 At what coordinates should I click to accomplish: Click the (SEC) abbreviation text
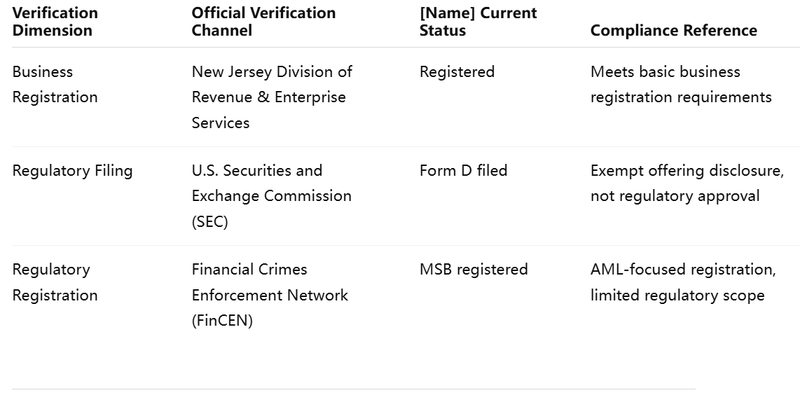click(x=210, y=222)
